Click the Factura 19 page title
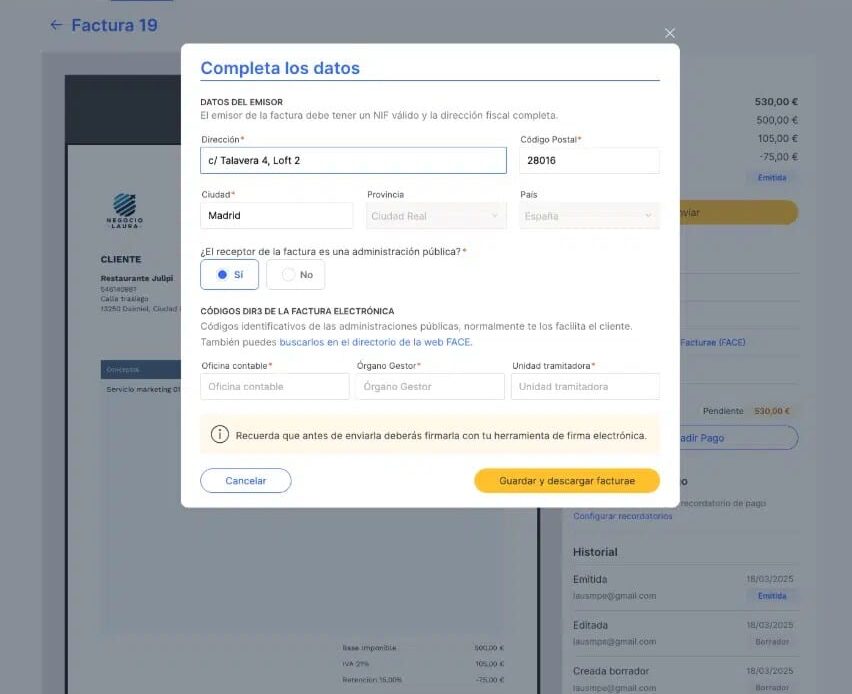Screen dimensions: 852x694 114,25
